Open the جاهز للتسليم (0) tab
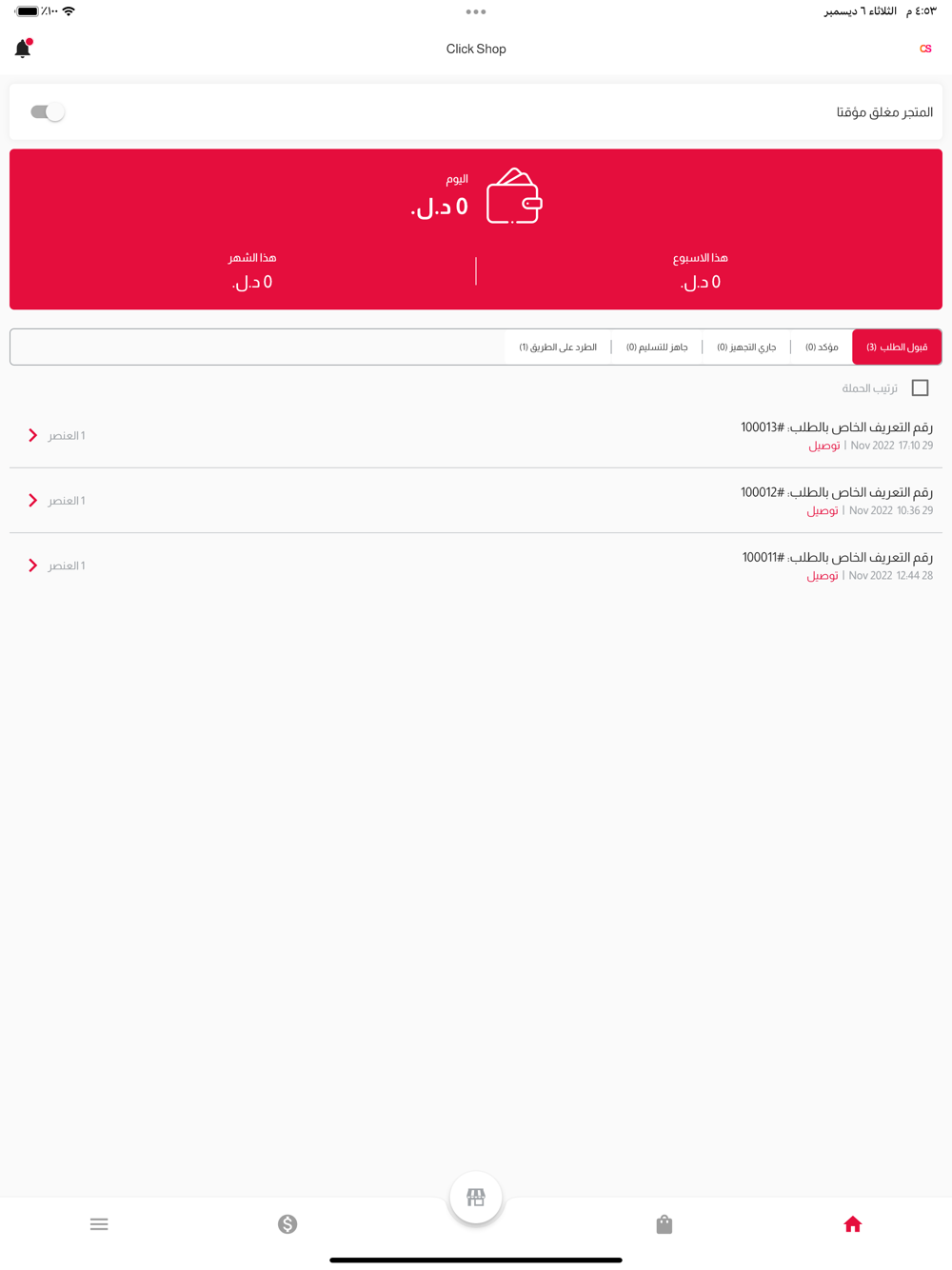 [x=657, y=347]
